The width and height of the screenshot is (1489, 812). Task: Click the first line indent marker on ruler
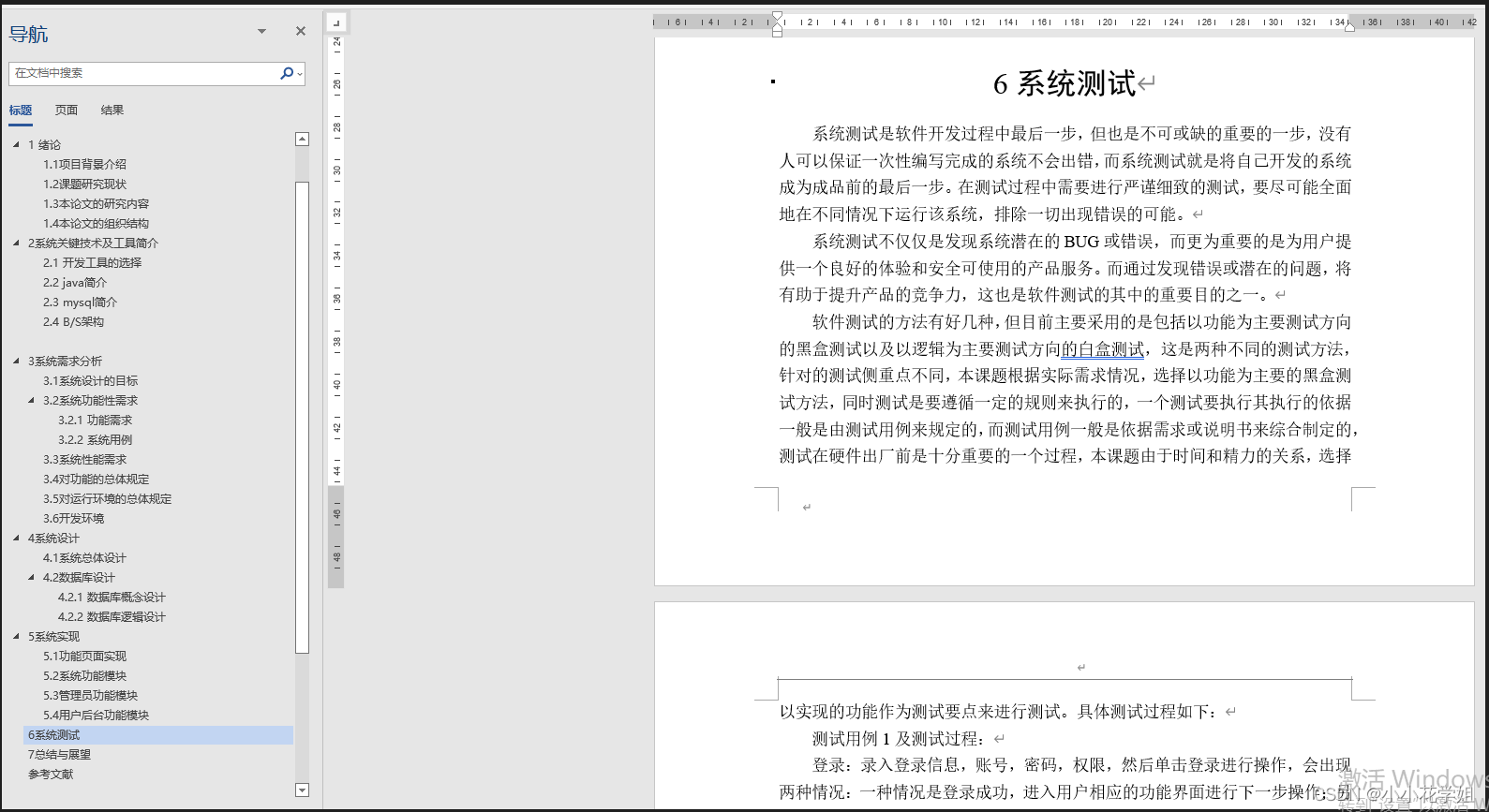777,16
